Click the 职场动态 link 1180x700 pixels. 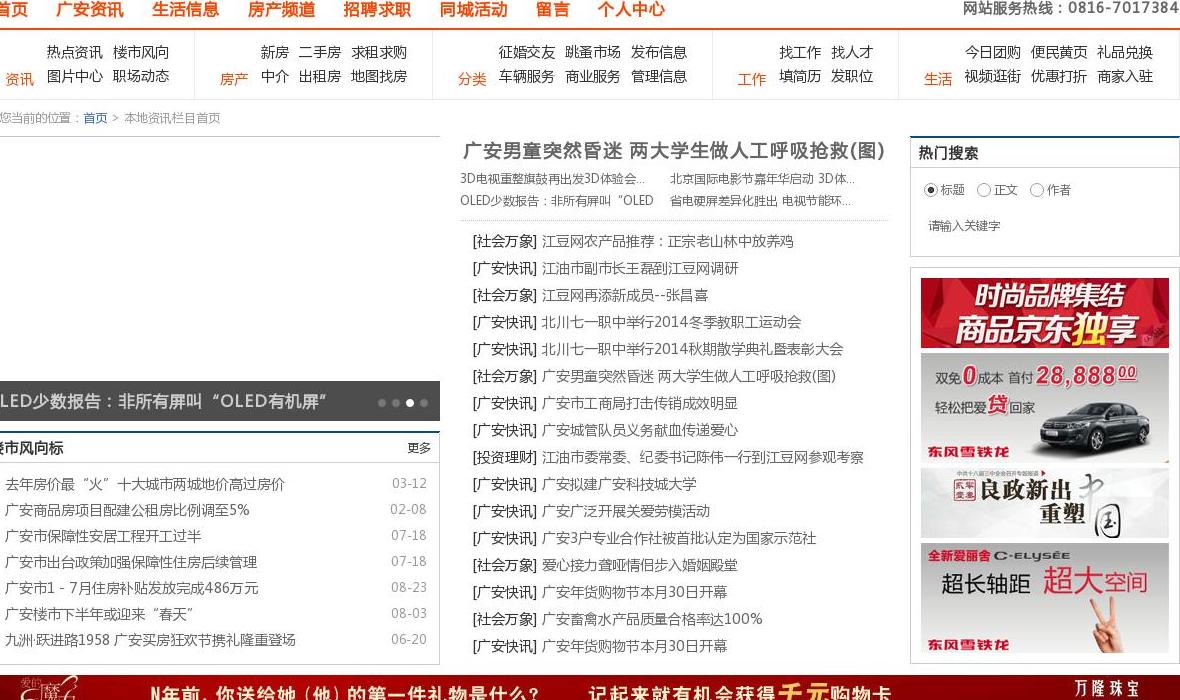click(141, 77)
